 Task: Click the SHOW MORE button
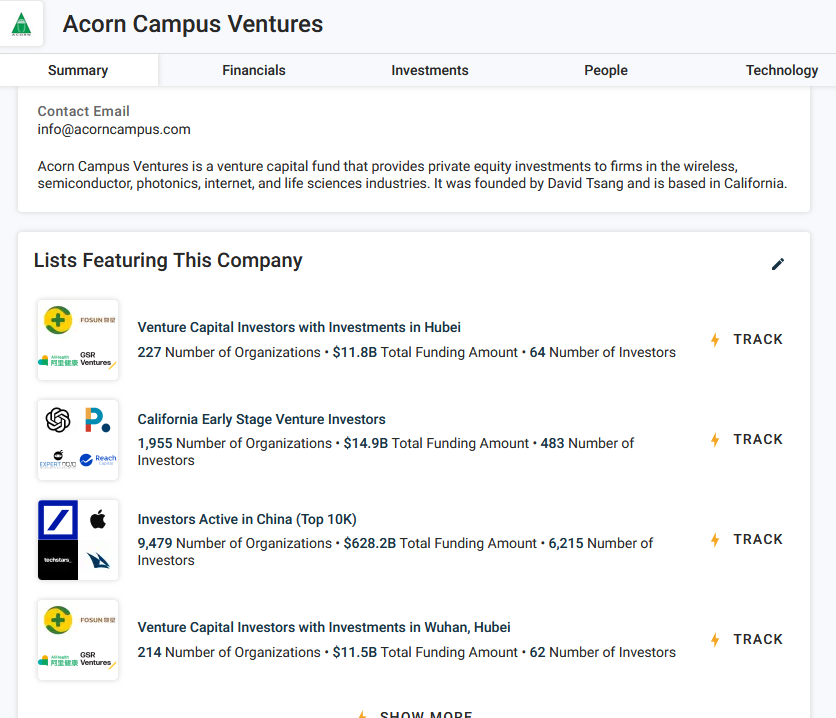pyautogui.click(x=415, y=714)
